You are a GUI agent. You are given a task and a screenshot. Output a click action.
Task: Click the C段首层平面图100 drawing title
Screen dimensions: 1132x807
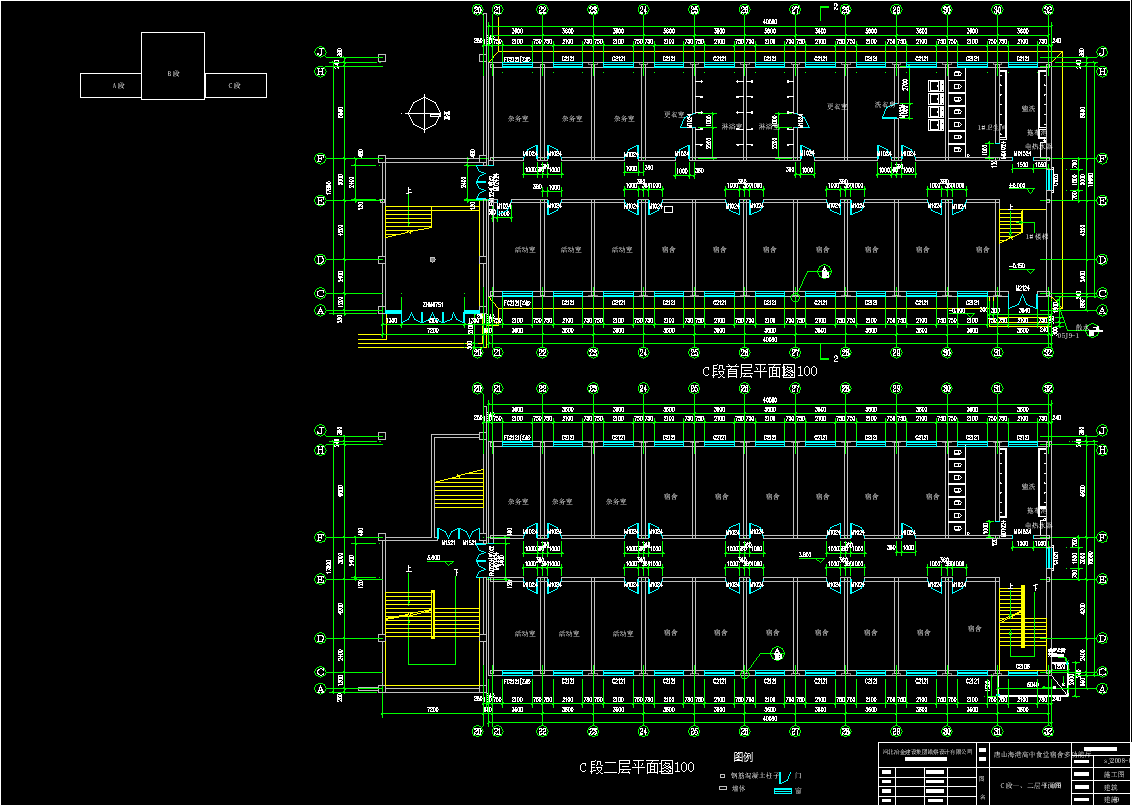(x=759, y=371)
